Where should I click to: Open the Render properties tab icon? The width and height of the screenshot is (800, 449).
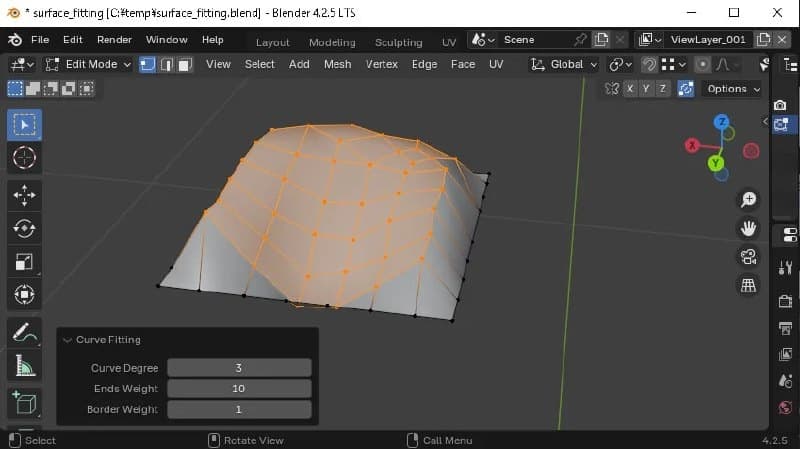coord(786,301)
